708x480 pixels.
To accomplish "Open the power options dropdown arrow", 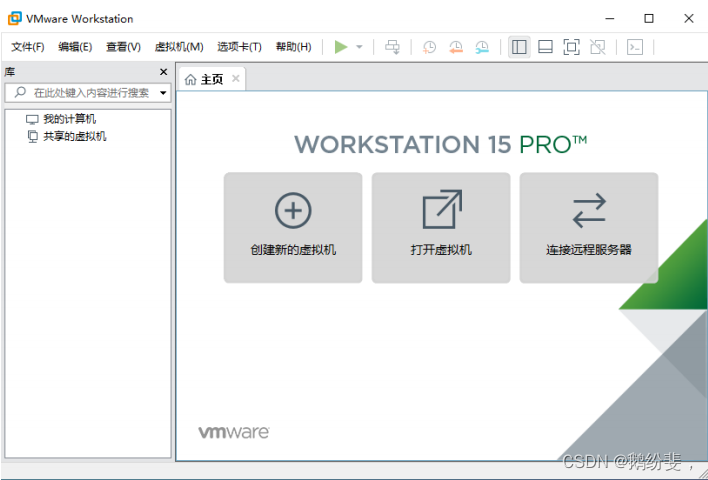I will [359, 47].
